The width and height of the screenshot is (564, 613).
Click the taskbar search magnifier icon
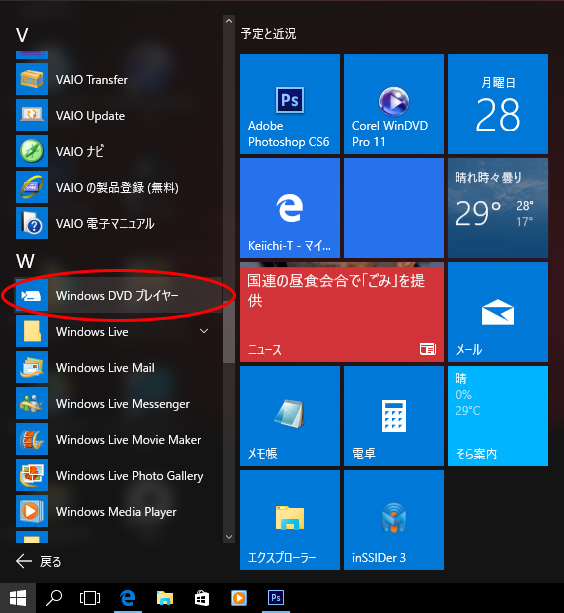pyautogui.click(x=54, y=598)
